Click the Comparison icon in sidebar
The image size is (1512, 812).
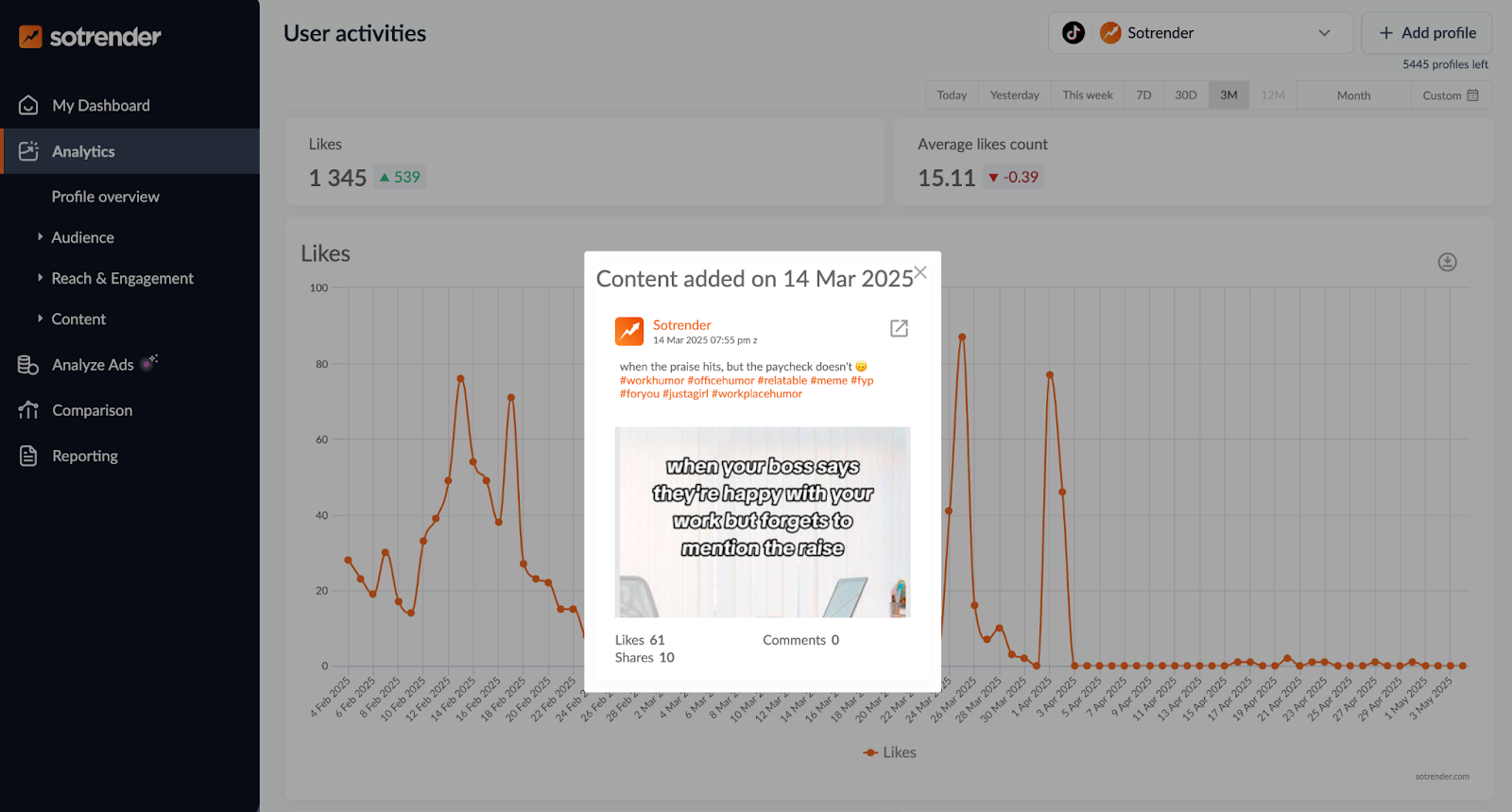[28, 410]
